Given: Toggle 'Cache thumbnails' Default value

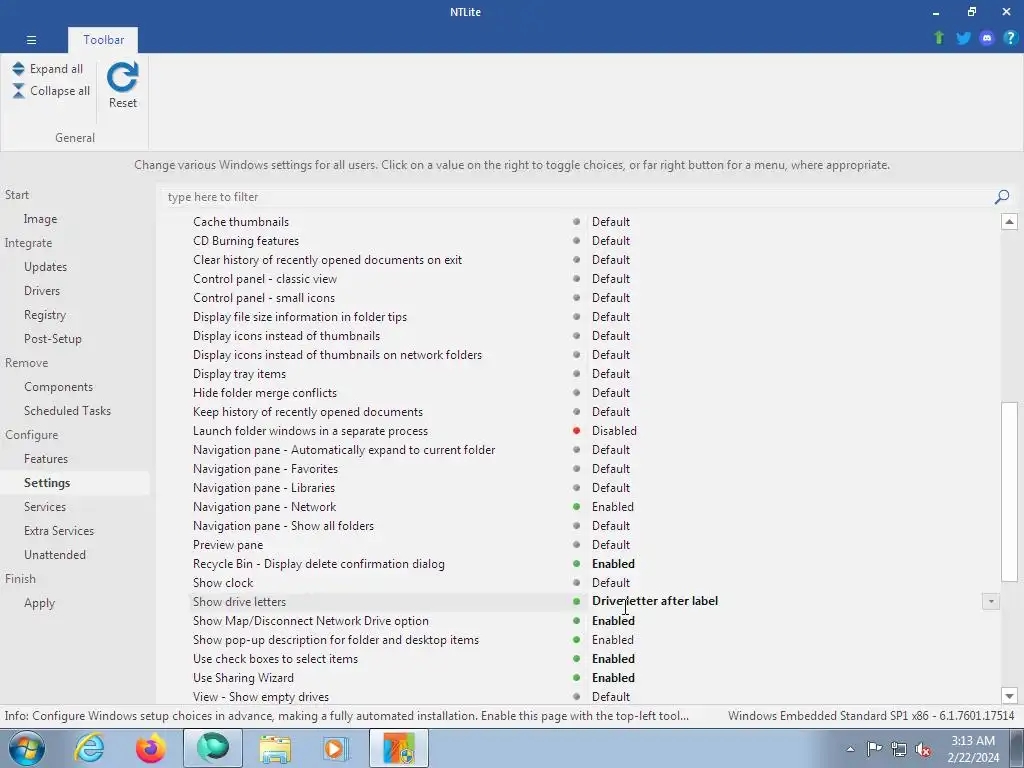Looking at the screenshot, I should click(611, 222).
